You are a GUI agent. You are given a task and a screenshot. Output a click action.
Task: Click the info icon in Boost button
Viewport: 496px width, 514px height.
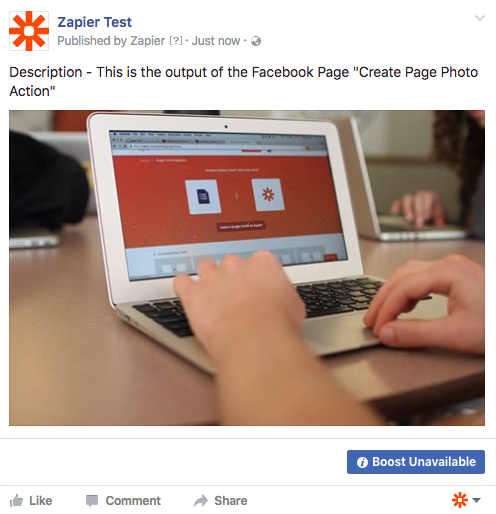pyautogui.click(x=362, y=462)
